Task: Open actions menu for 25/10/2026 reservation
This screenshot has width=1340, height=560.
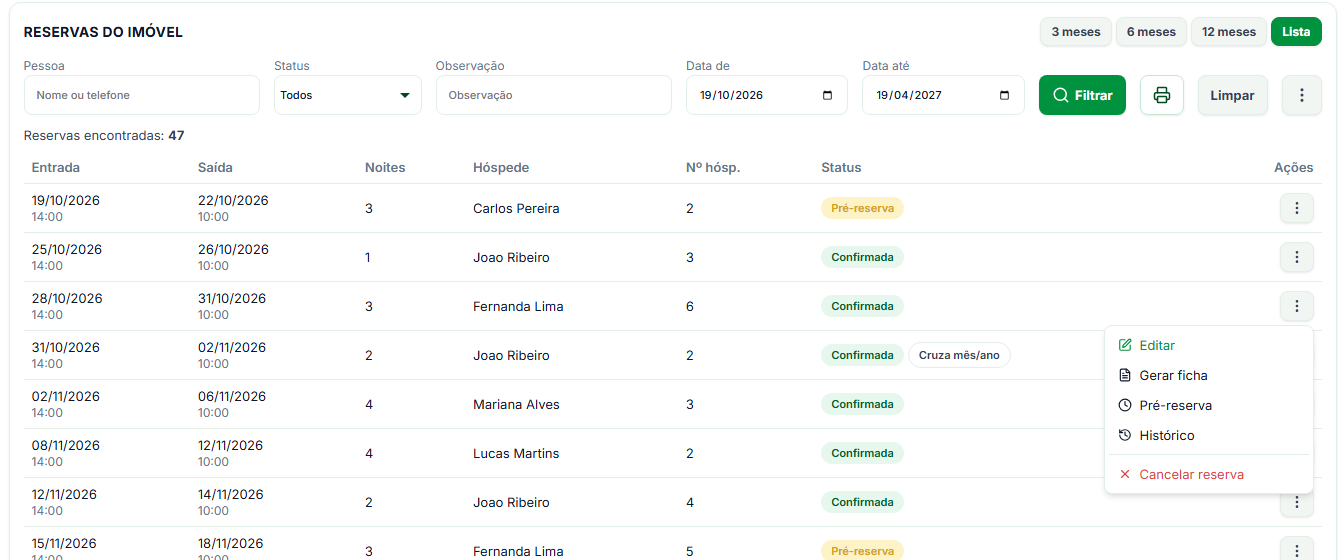Action: 1296,257
